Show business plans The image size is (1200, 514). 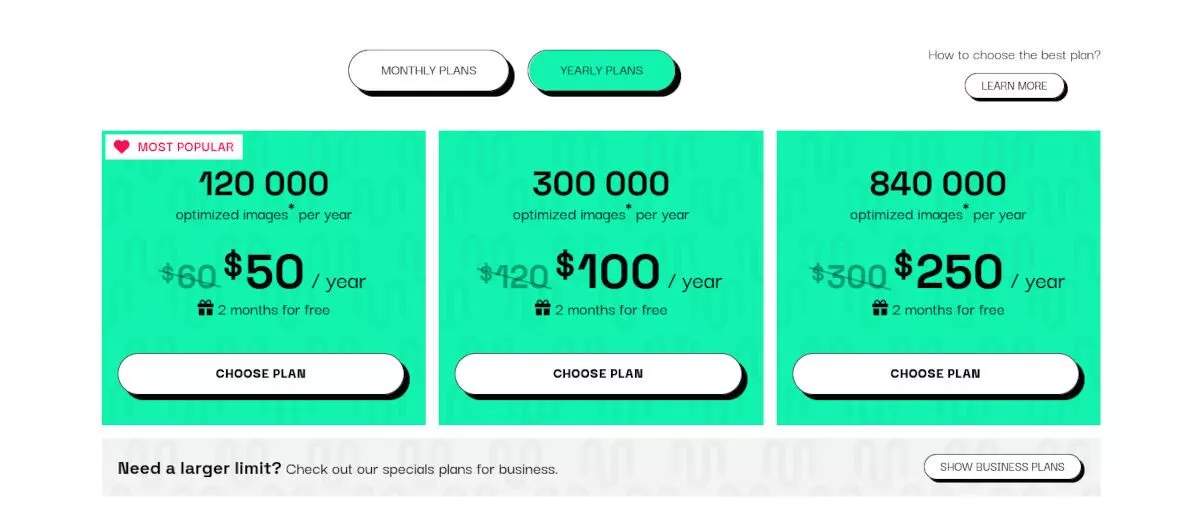pyautogui.click(x=1003, y=467)
